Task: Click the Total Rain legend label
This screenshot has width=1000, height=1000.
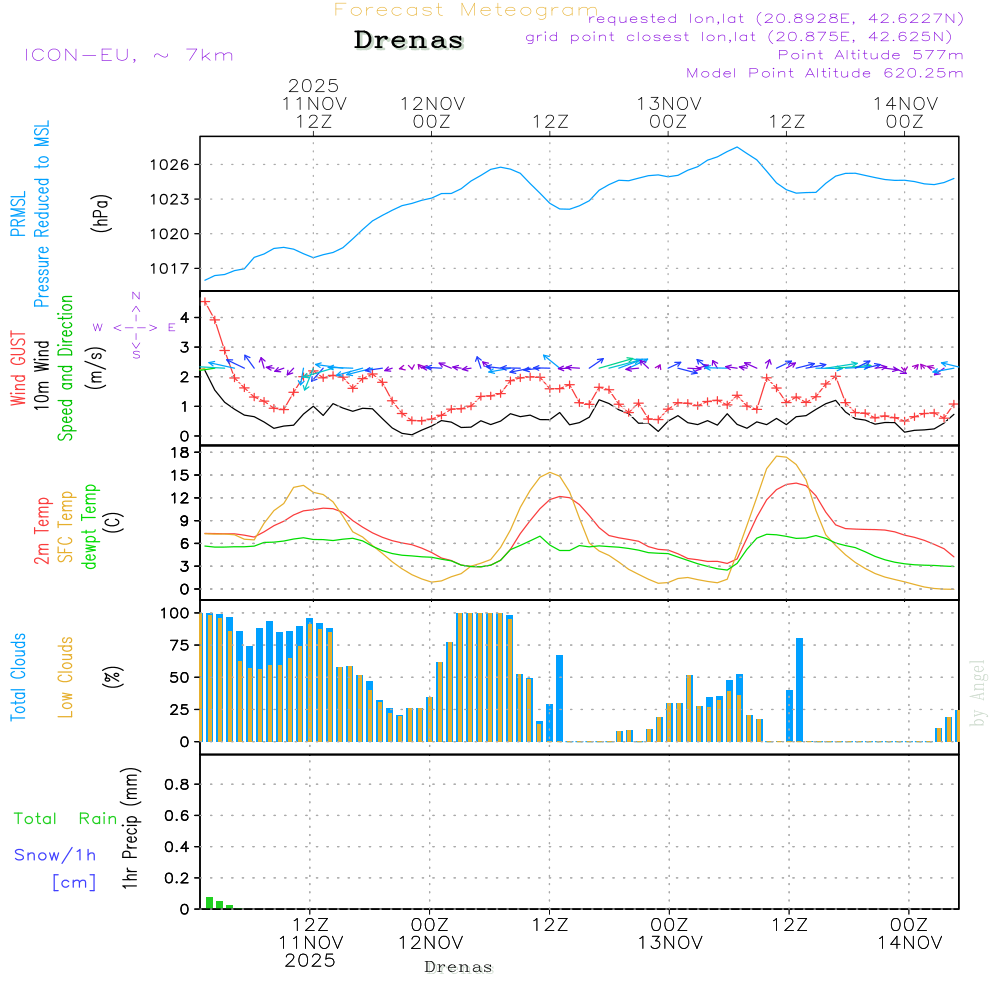Action: click(65, 819)
